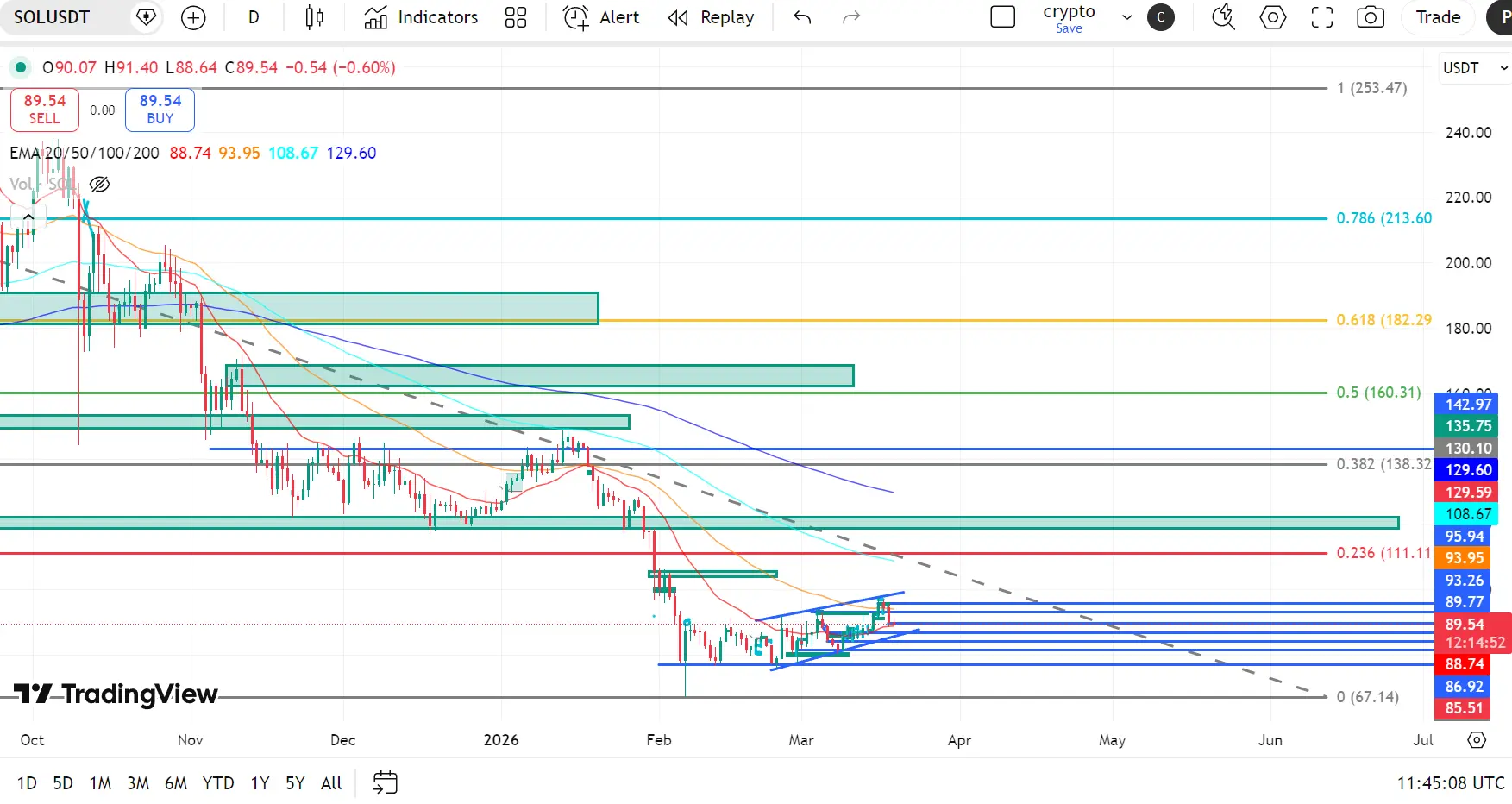1512x804 pixels.
Task: Click the 135.75 green price tag
Action: 1468,426
